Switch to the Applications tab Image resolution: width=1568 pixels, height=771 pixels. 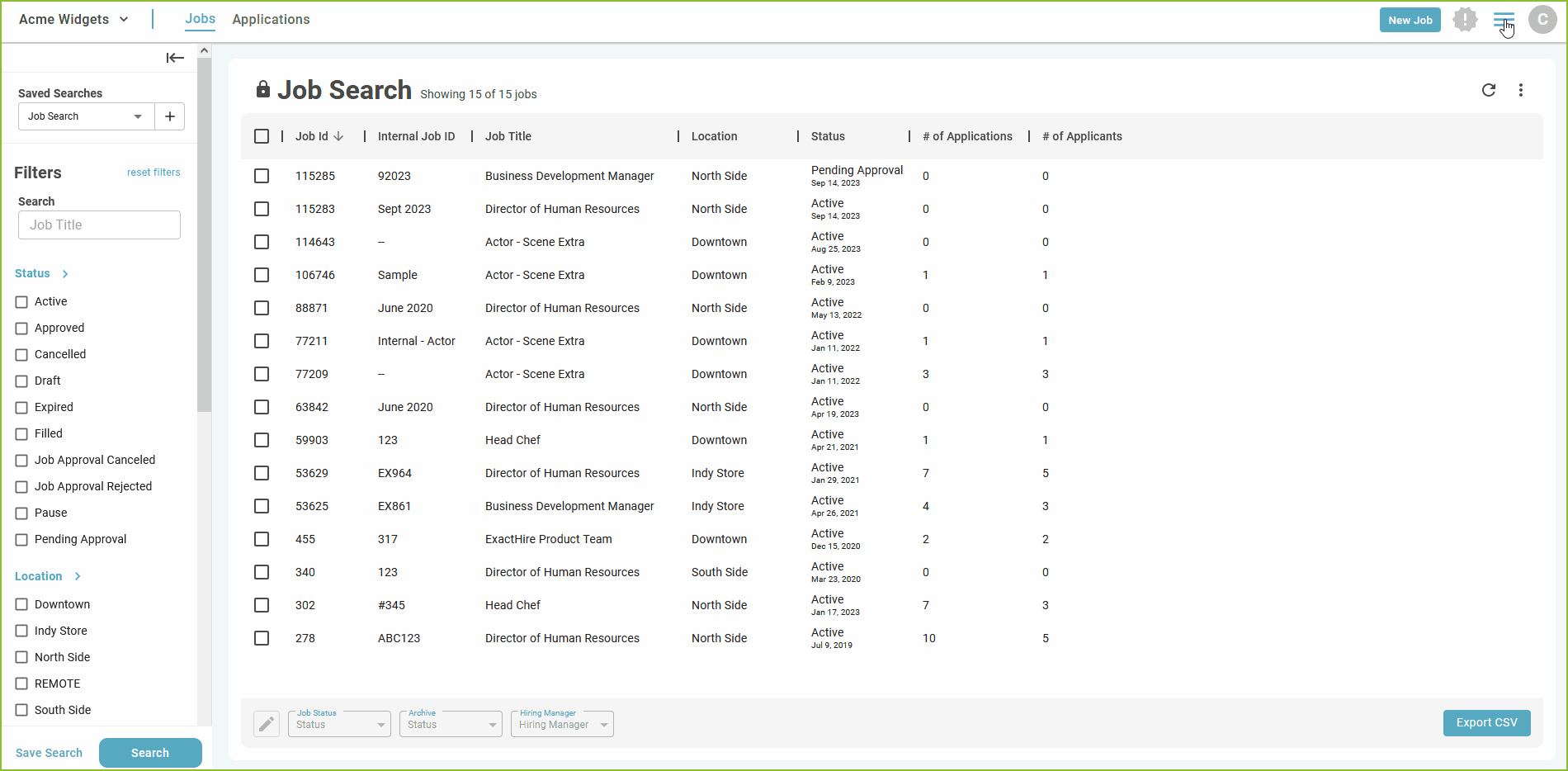pyautogui.click(x=271, y=20)
